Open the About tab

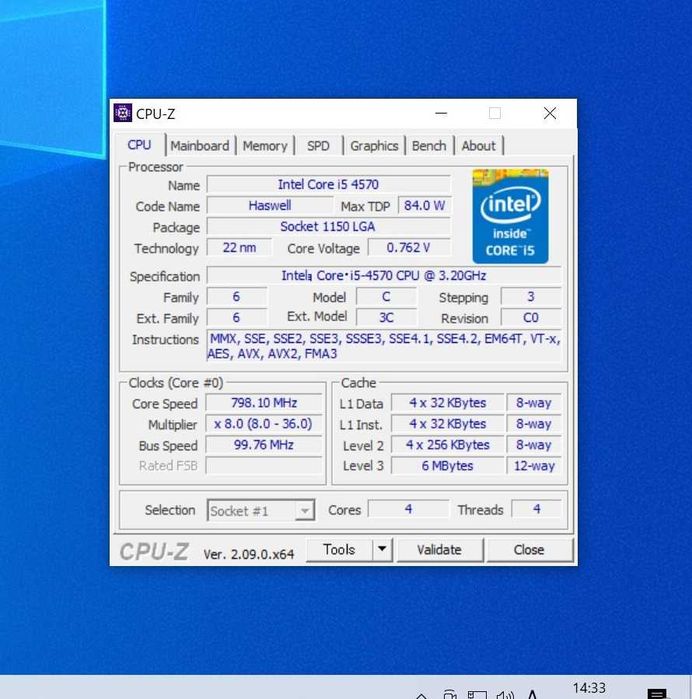tap(478, 146)
